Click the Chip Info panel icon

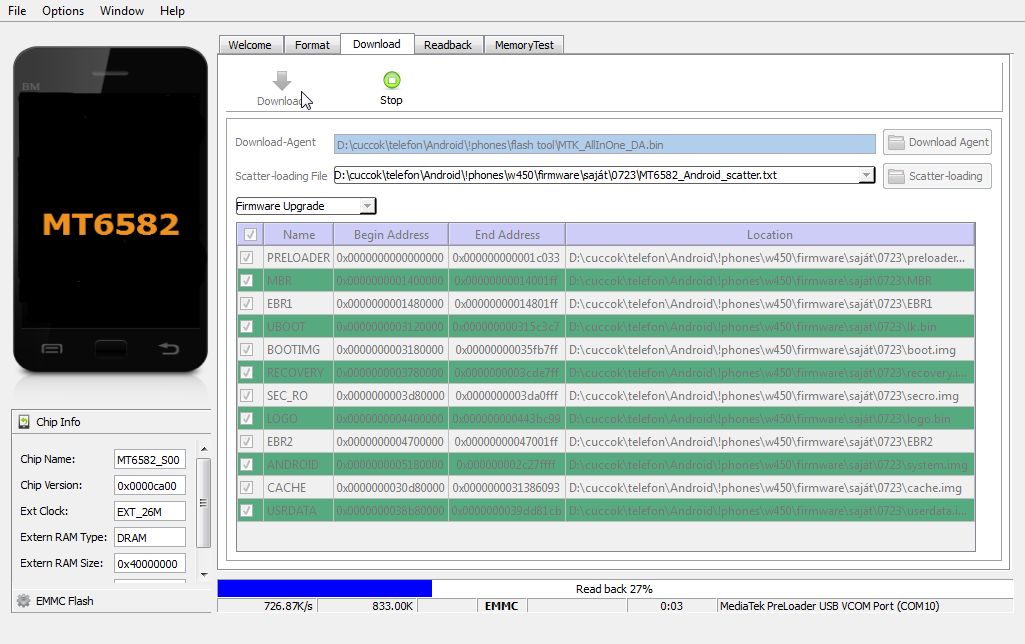click(24, 422)
